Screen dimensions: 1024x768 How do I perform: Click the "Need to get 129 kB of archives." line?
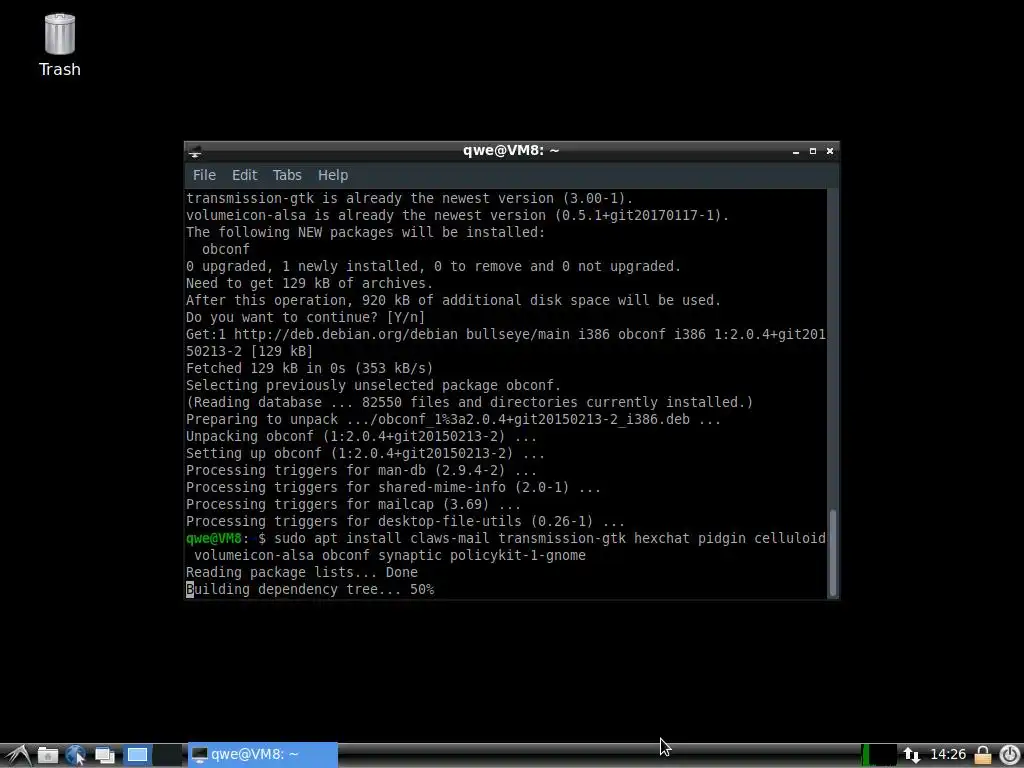point(309,283)
